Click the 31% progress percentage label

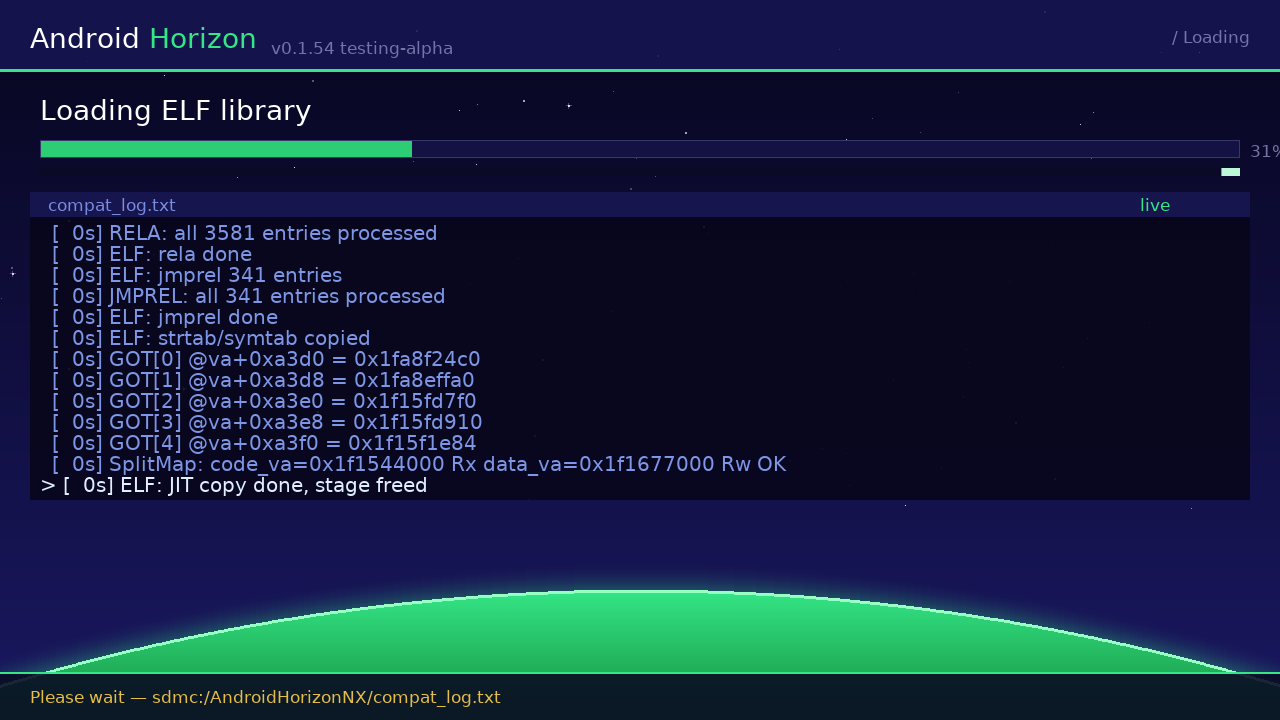(x=1265, y=151)
